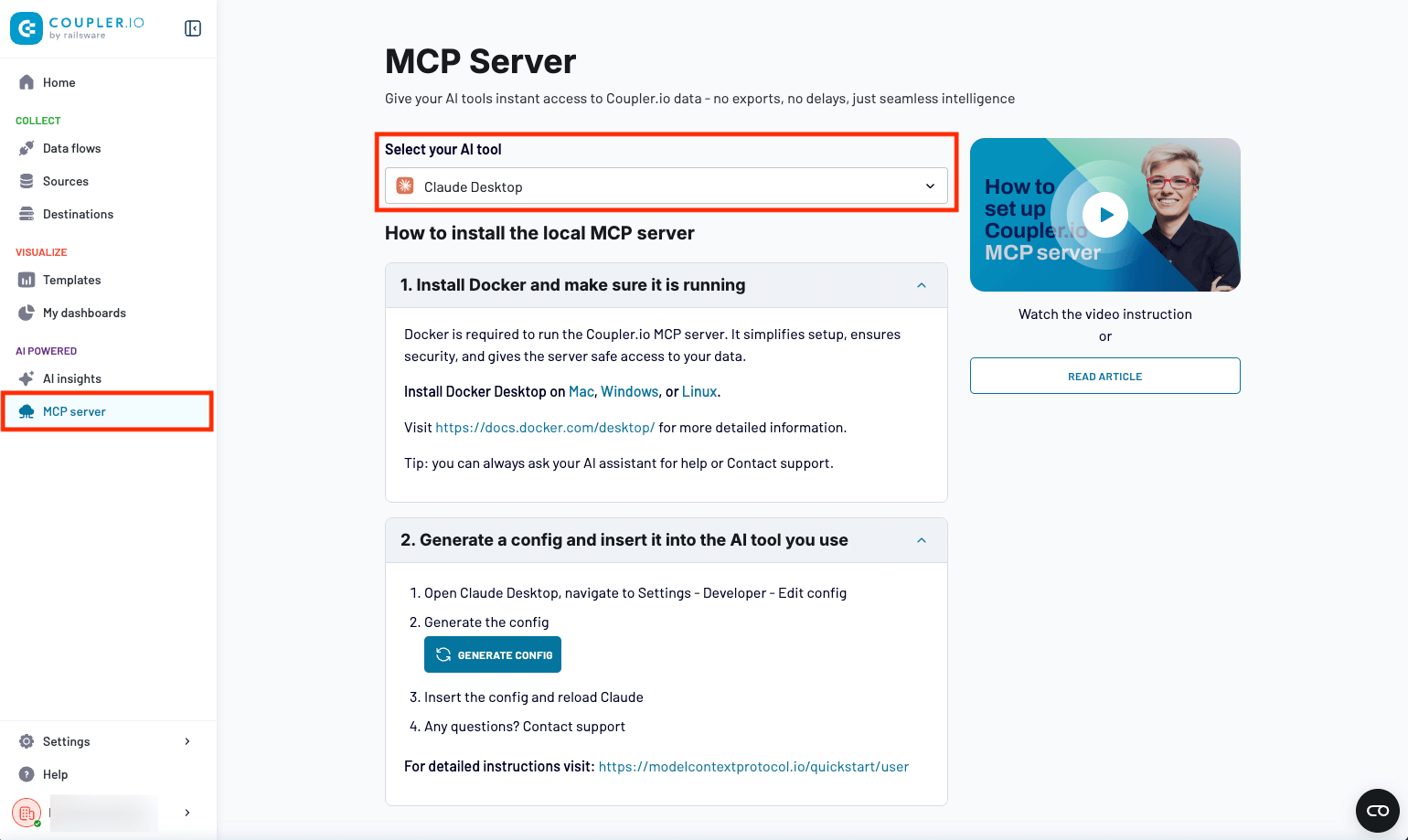
Task: Open the modelcontextprotocol.io quickstart link
Action: 753,766
